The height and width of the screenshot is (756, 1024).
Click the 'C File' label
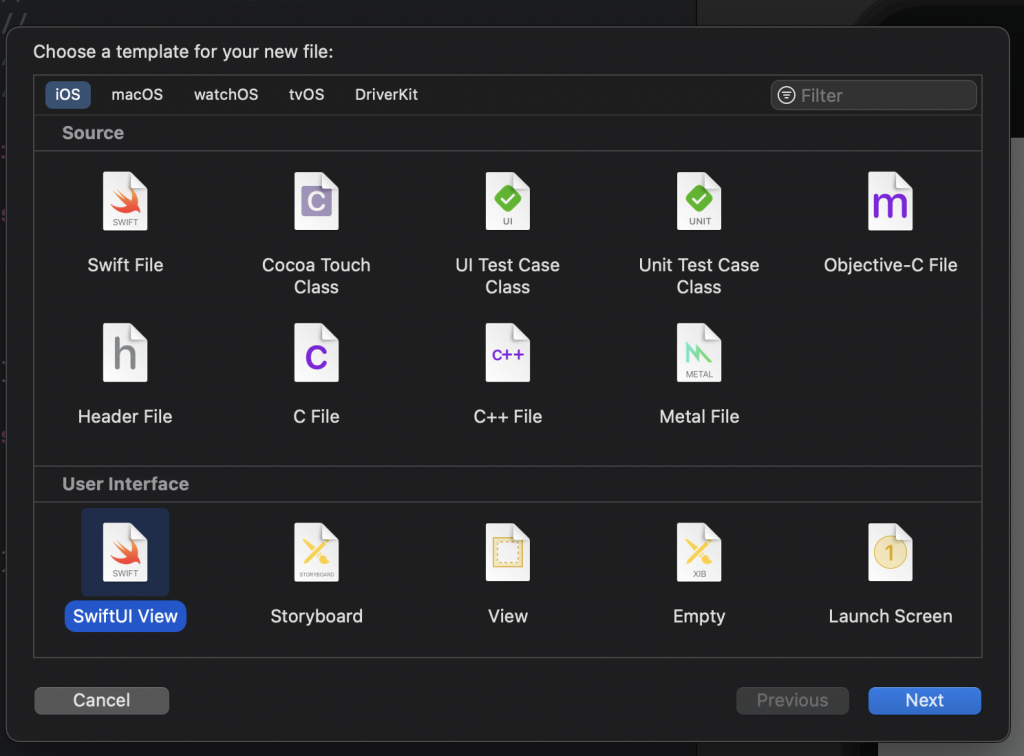click(316, 417)
